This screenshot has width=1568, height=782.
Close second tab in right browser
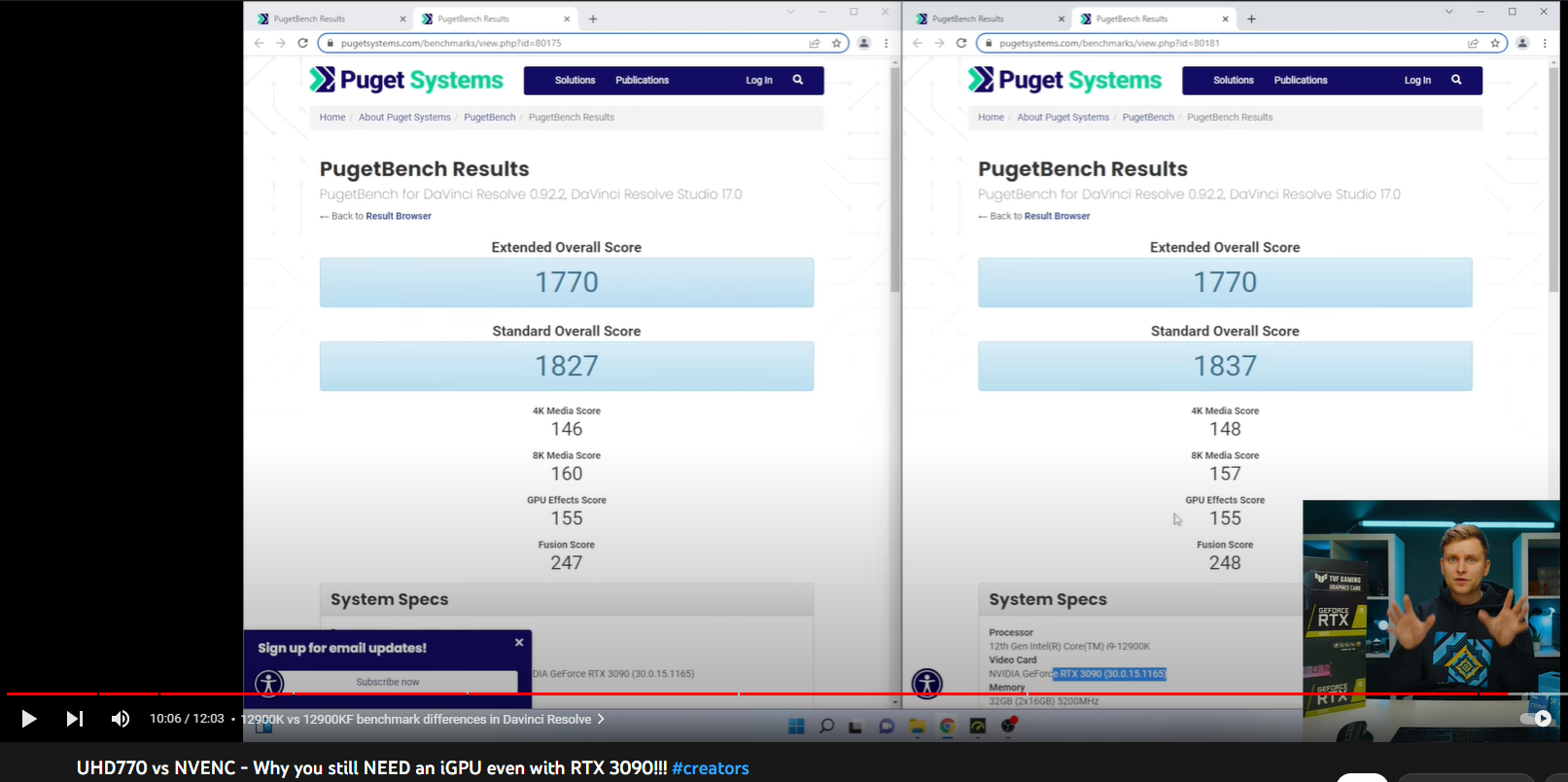[1225, 18]
